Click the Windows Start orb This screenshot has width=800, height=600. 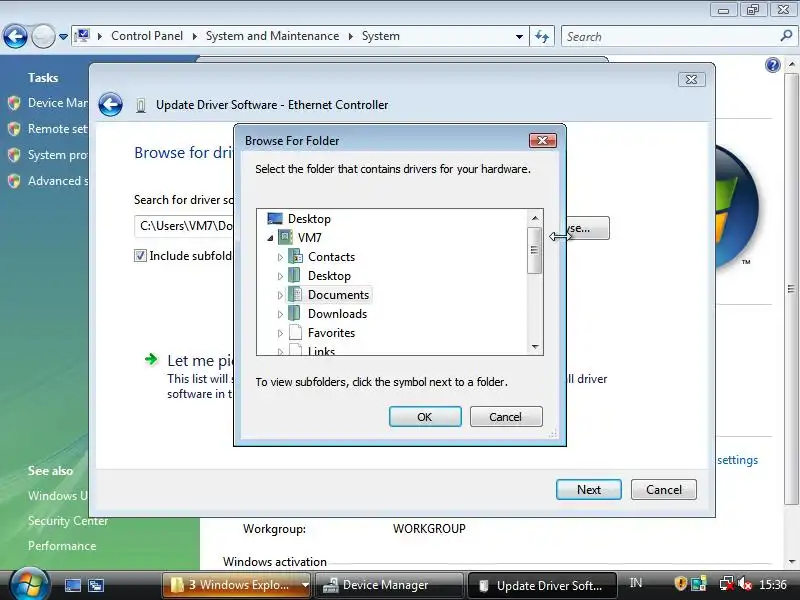[x=30, y=584]
